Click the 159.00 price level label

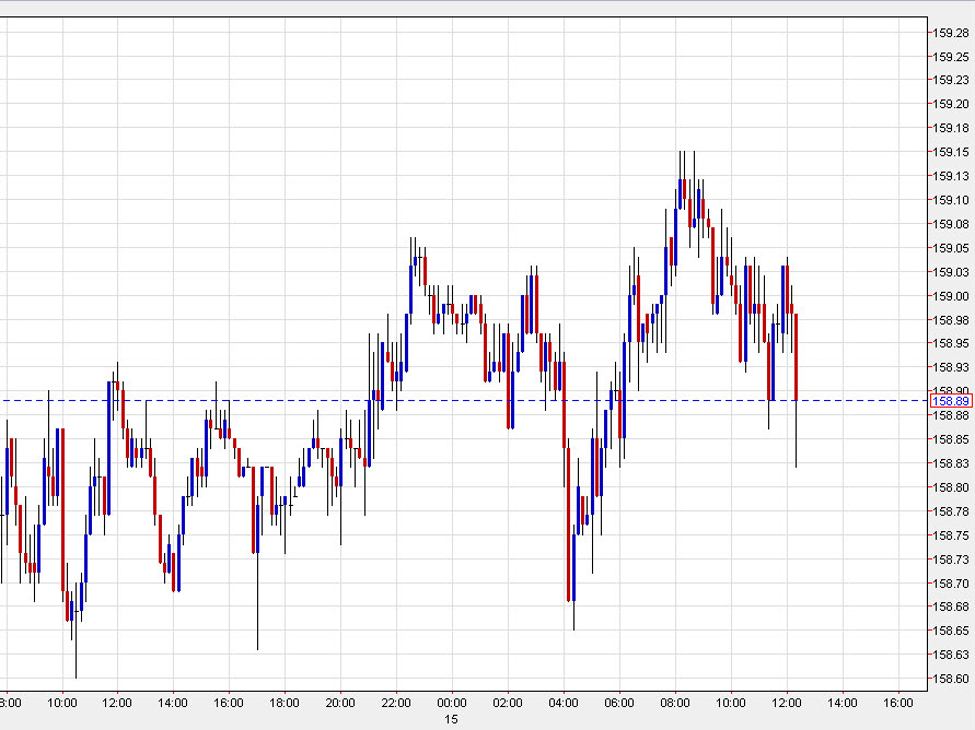click(x=951, y=296)
